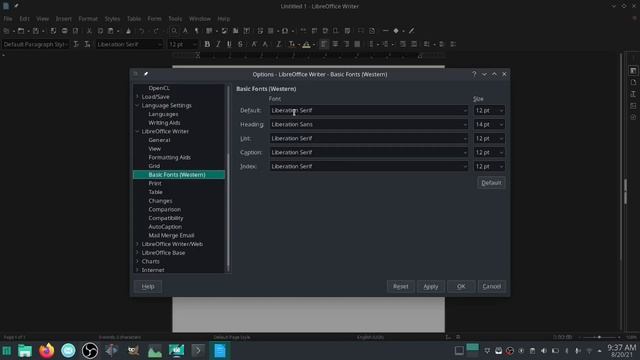Click the Reset button
640x360 pixels.
point(400,286)
